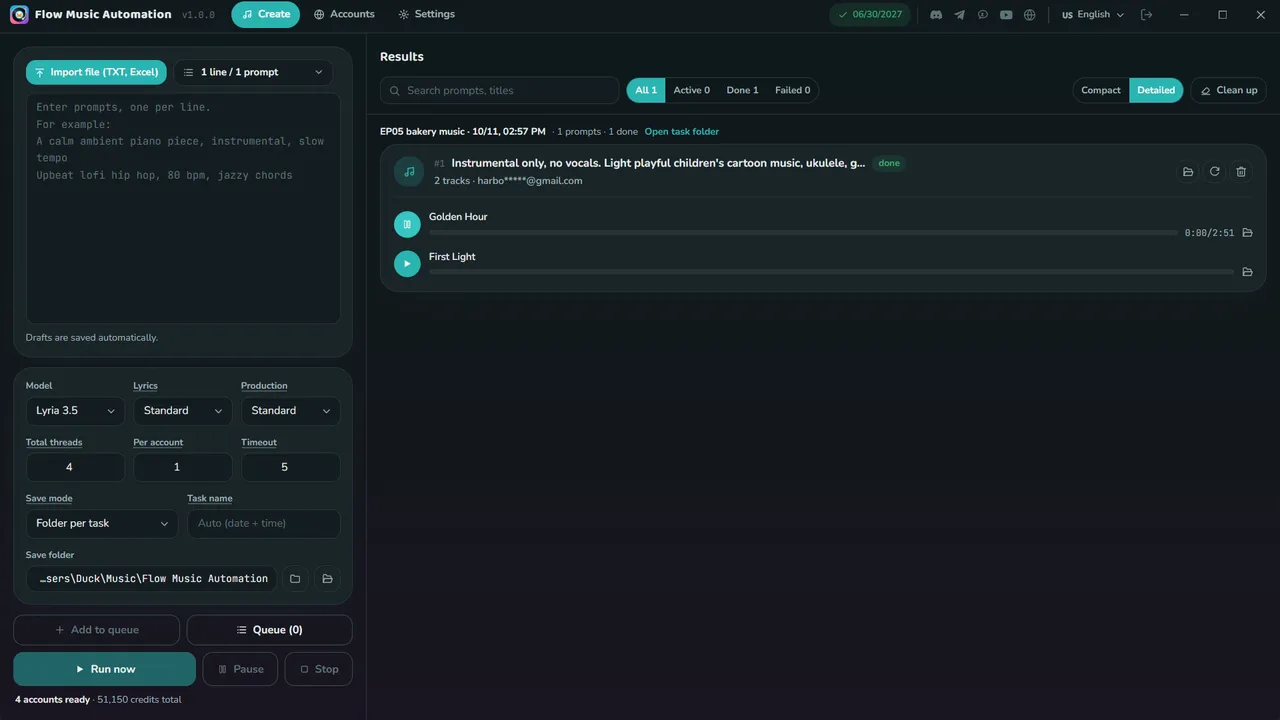Seek in the First Light progress bar
Image resolution: width=1280 pixels, height=720 pixels.
831,272
